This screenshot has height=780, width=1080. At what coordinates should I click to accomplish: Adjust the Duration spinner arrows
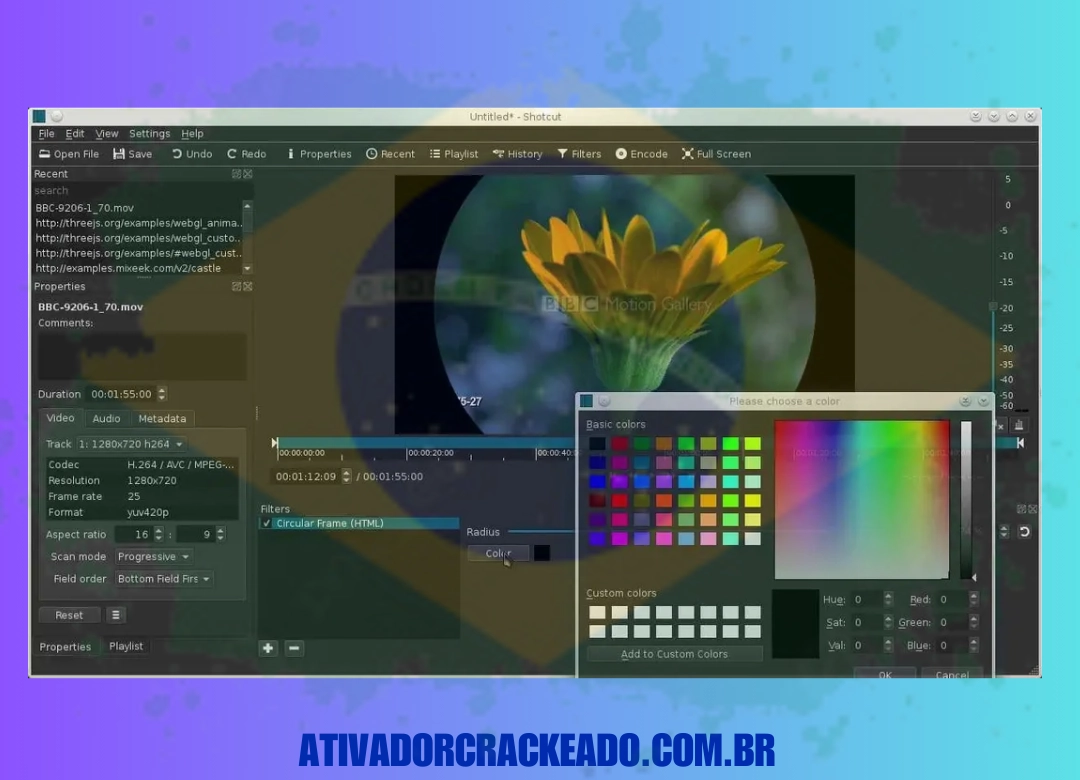pyautogui.click(x=162, y=394)
